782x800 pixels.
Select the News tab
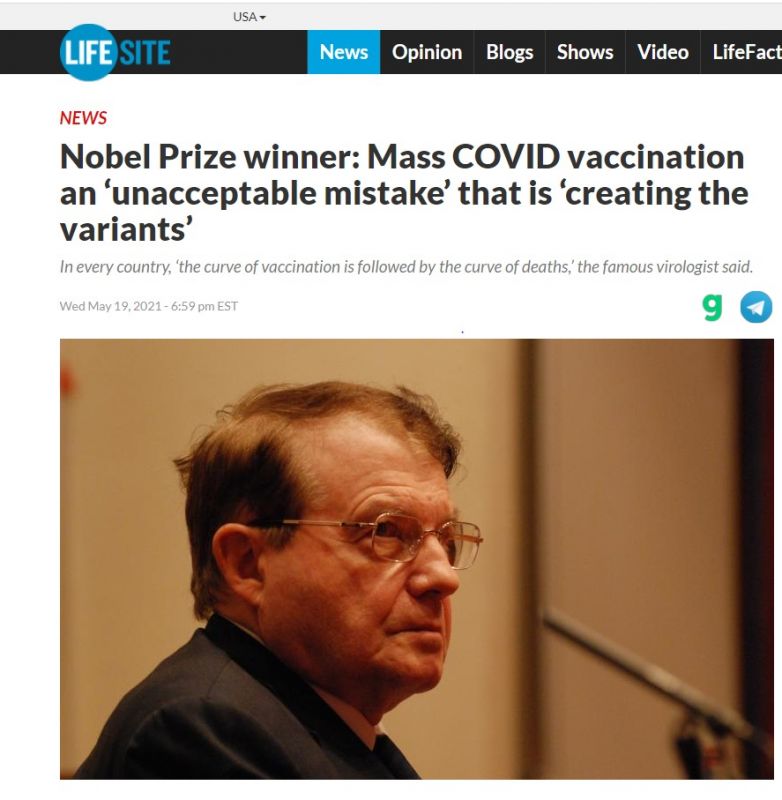coord(343,52)
